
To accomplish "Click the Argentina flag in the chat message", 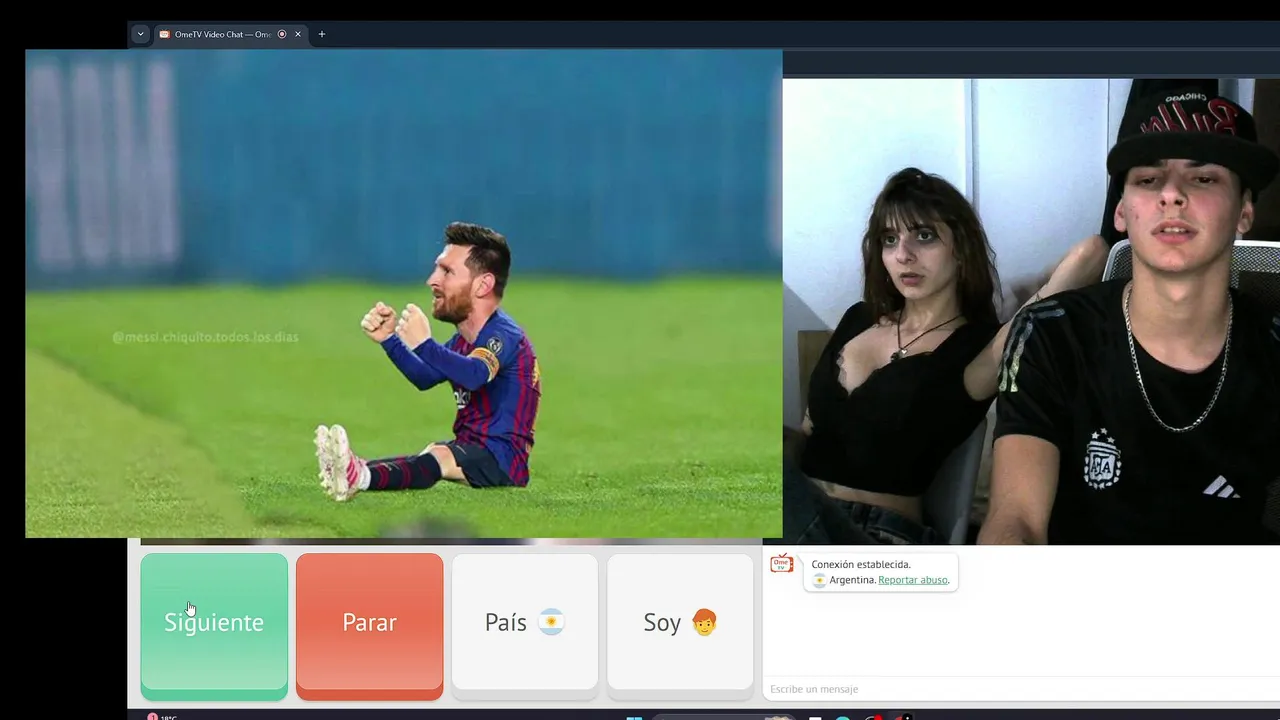I will click(819, 580).
